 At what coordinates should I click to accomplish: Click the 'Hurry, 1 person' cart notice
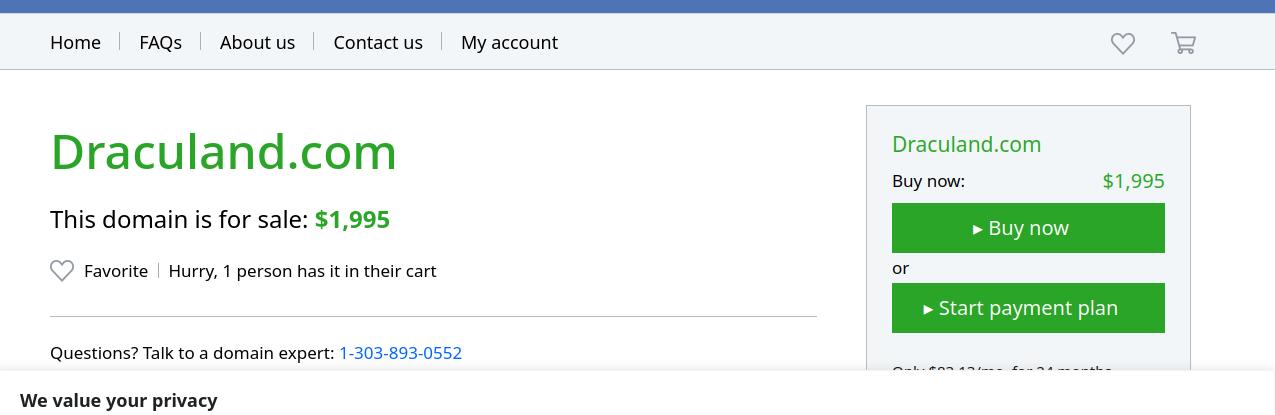[302, 271]
